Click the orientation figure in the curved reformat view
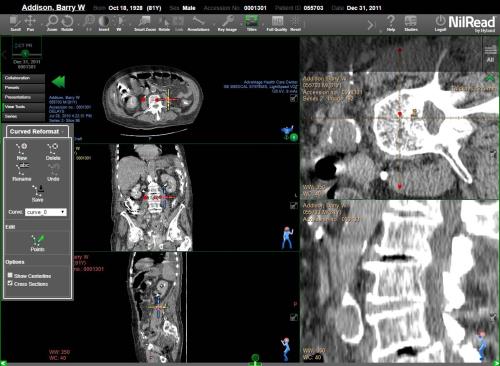Image resolution: width=500 pixels, height=366 pixels. tap(482, 346)
